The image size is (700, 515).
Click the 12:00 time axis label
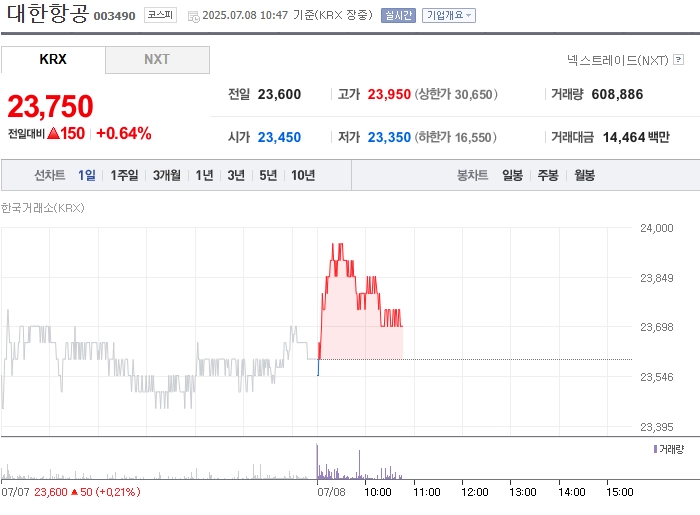coord(475,492)
